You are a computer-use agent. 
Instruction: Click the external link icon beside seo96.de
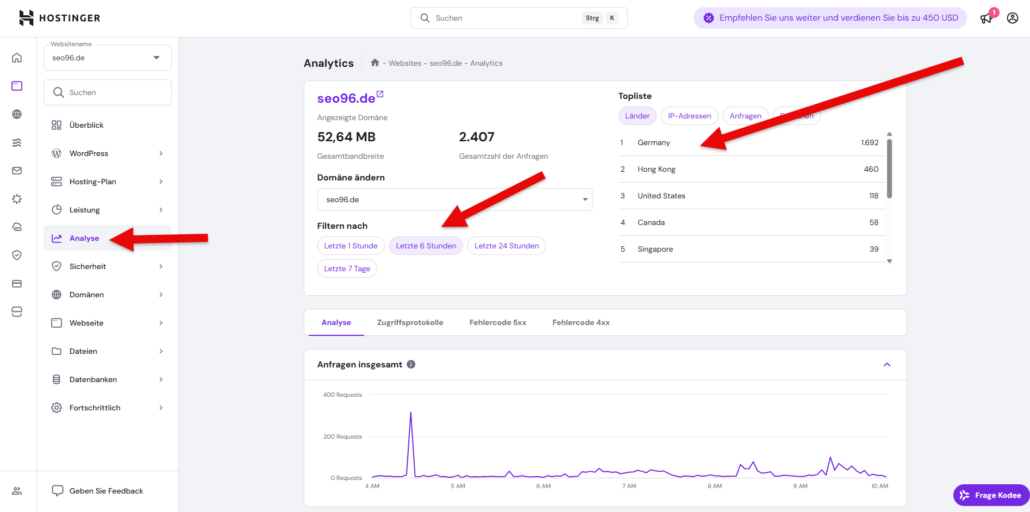380,95
